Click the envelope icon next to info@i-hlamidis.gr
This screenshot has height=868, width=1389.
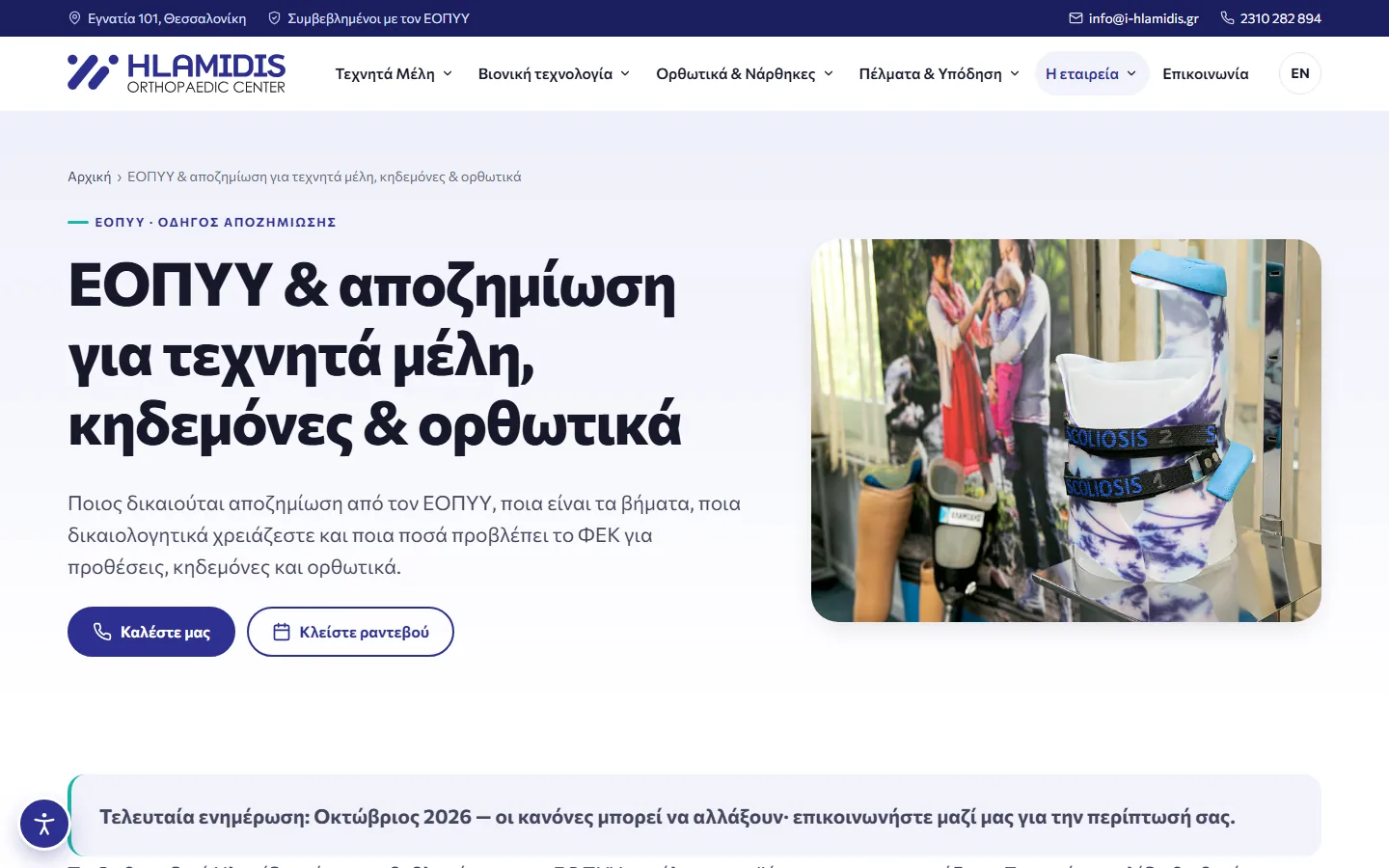pyautogui.click(x=1076, y=18)
